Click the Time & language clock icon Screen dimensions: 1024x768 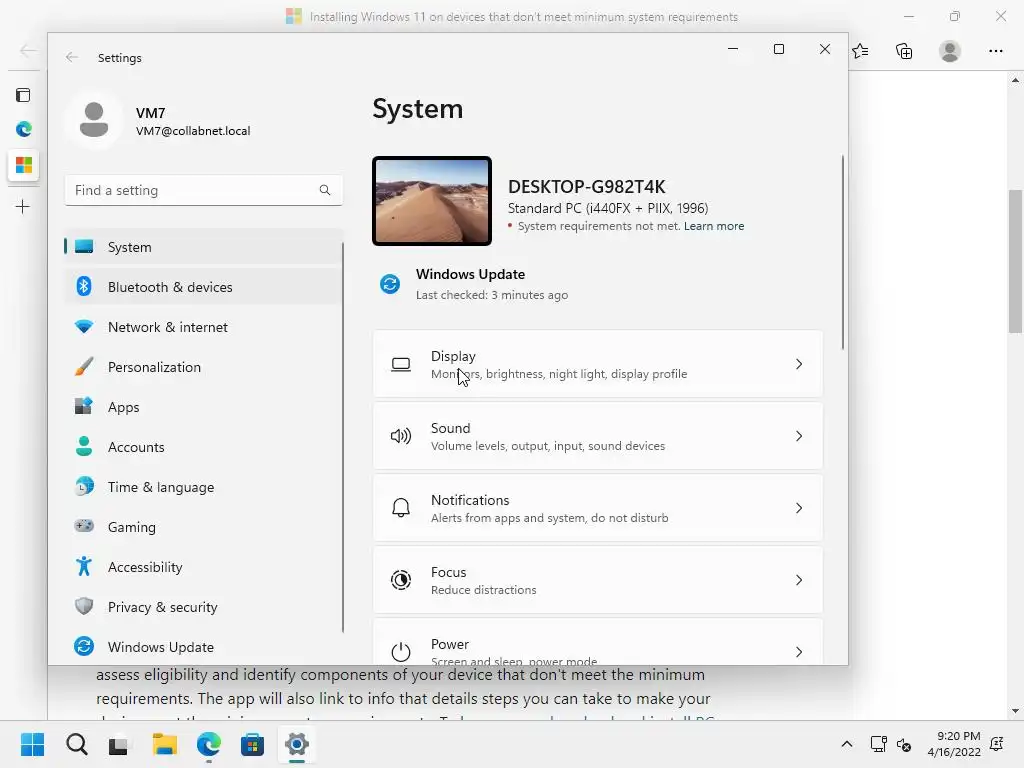point(84,487)
